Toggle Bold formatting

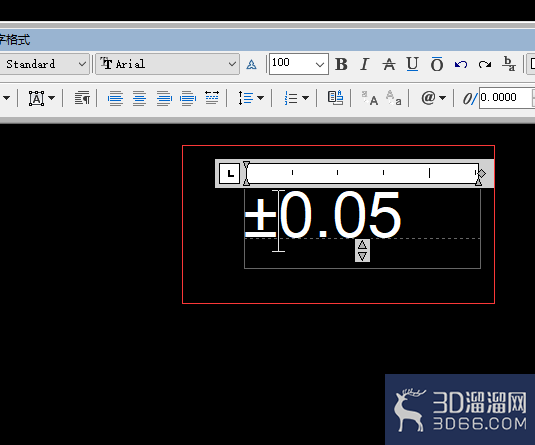341,64
